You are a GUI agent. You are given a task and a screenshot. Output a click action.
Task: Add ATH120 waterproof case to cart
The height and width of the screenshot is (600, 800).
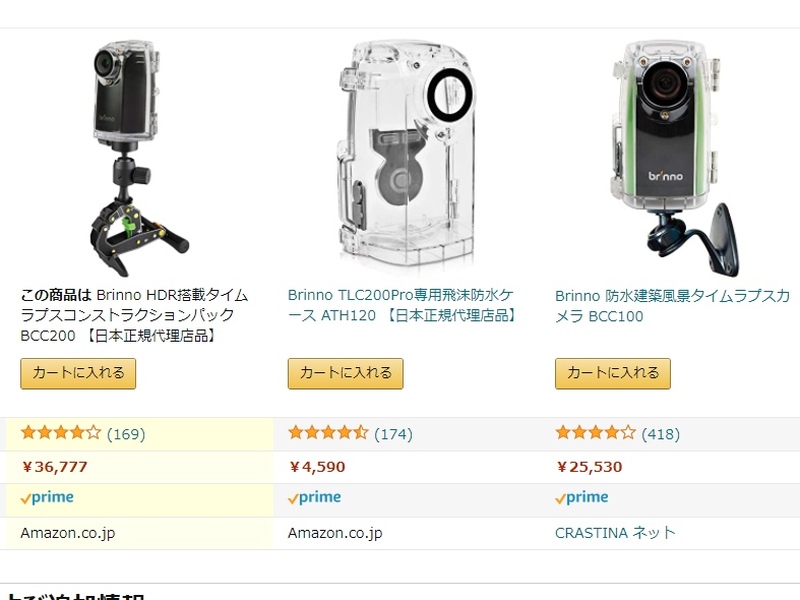pyautogui.click(x=345, y=373)
